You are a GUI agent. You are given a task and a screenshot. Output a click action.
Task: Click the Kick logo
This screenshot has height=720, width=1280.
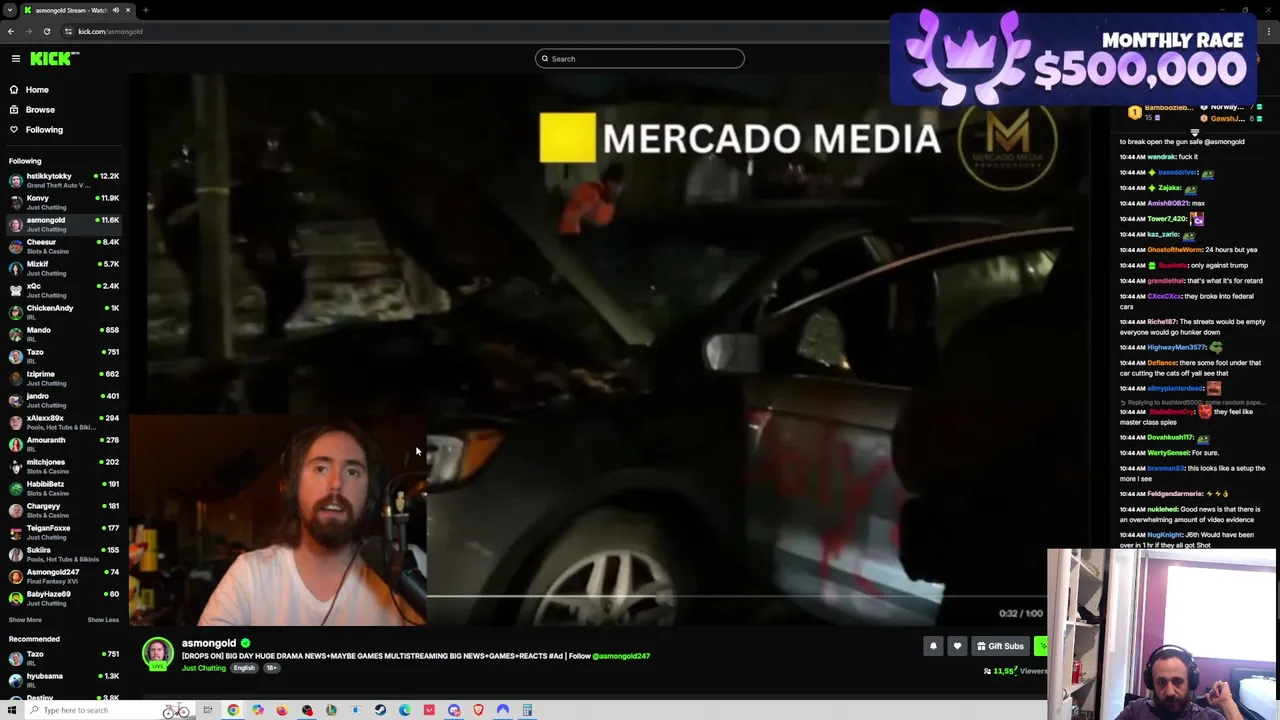coord(54,59)
